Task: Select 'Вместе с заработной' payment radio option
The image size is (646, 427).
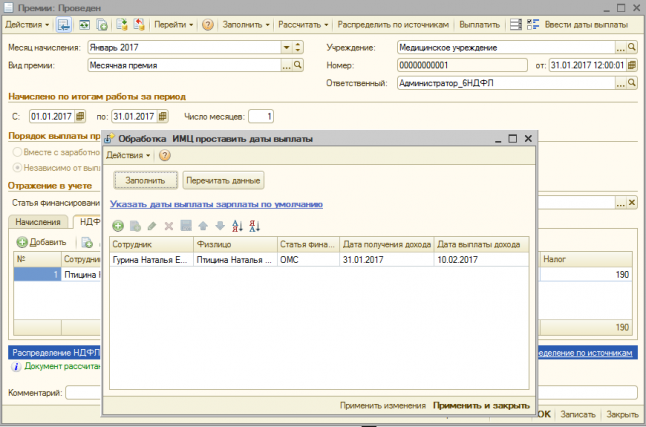Action: point(16,151)
